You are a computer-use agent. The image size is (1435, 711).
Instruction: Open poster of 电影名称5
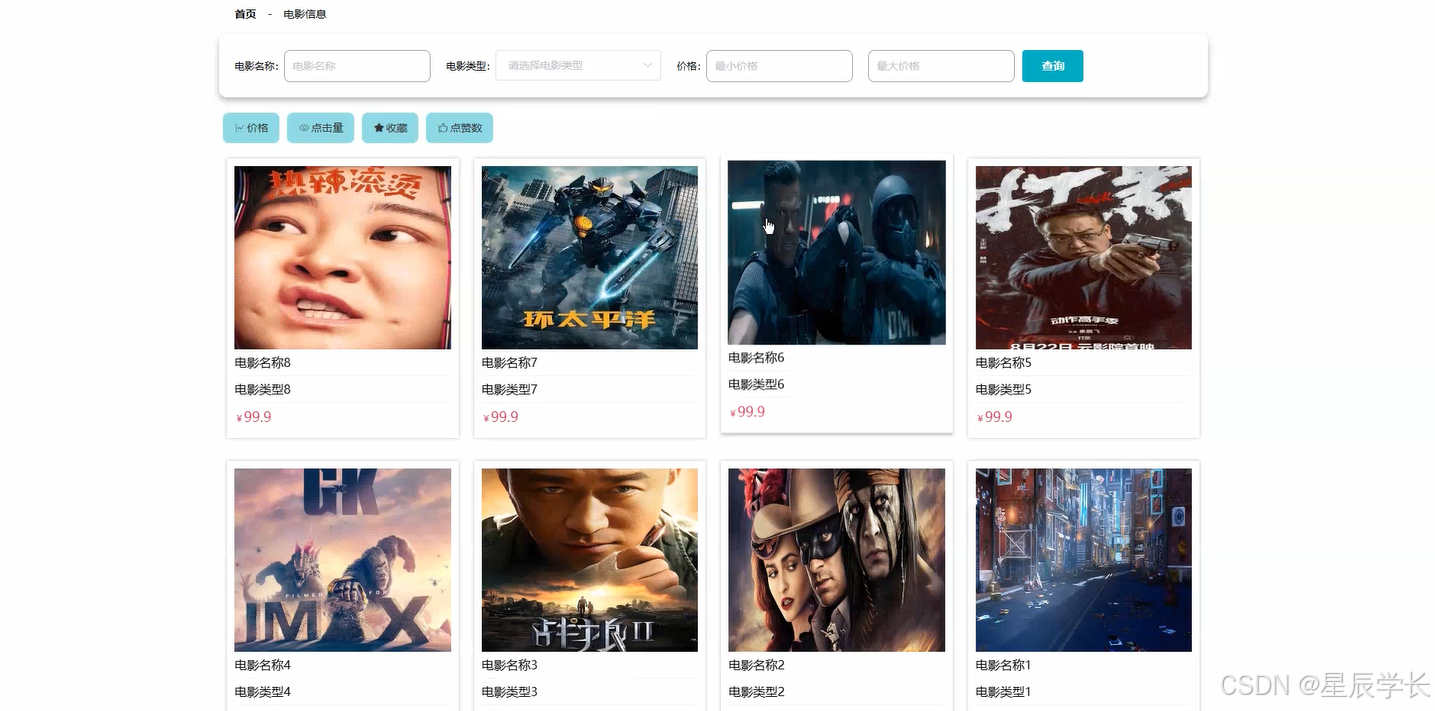coord(1084,257)
